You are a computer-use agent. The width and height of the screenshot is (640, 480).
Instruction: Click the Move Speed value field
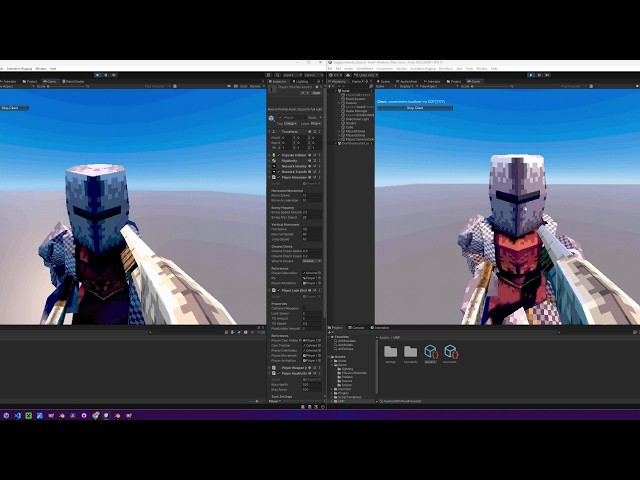click(x=312, y=196)
